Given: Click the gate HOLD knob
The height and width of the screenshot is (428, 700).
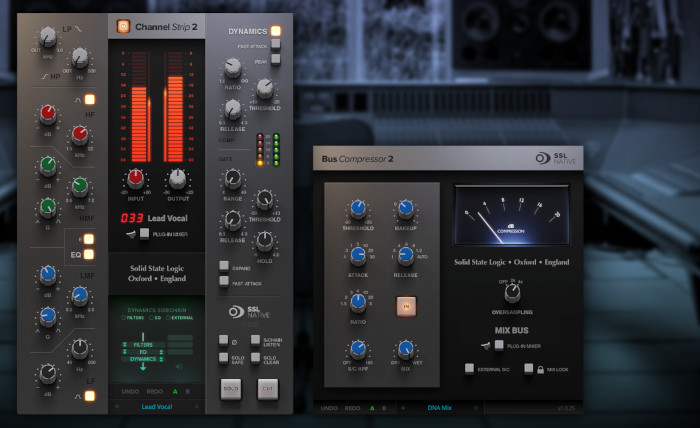Looking at the screenshot, I should pyautogui.click(x=265, y=241).
